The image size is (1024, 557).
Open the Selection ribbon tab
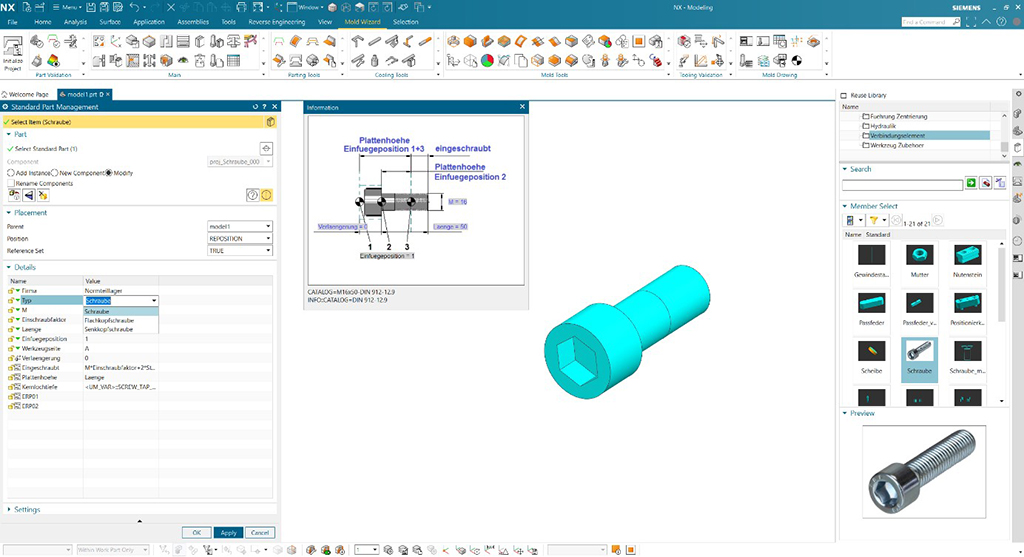(x=406, y=22)
